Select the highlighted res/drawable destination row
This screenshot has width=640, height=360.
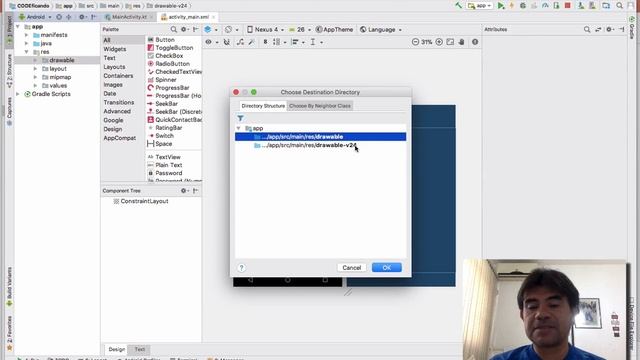pyautogui.click(x=320, y=137)
